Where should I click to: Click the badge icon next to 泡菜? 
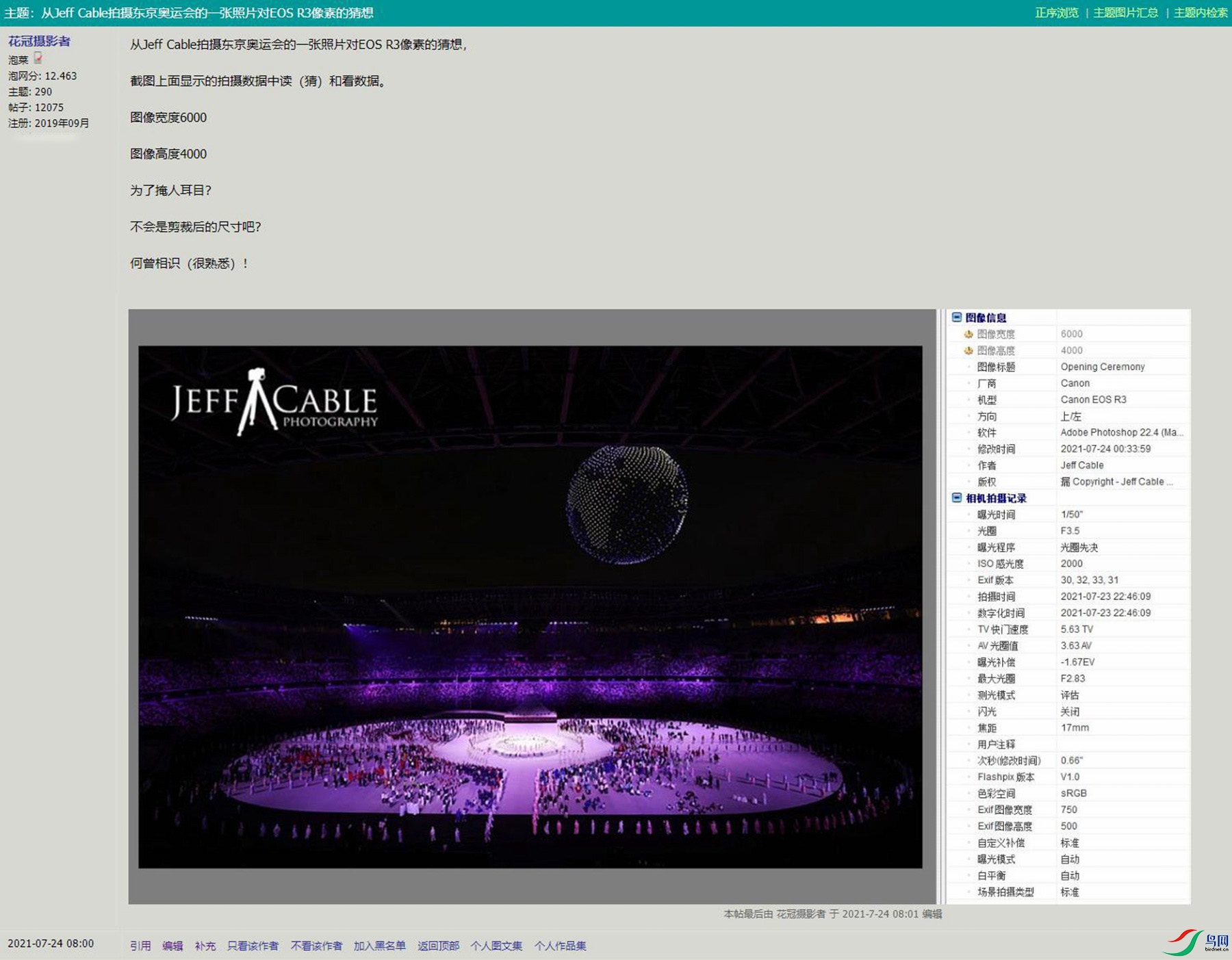click(x=38, y=58)
